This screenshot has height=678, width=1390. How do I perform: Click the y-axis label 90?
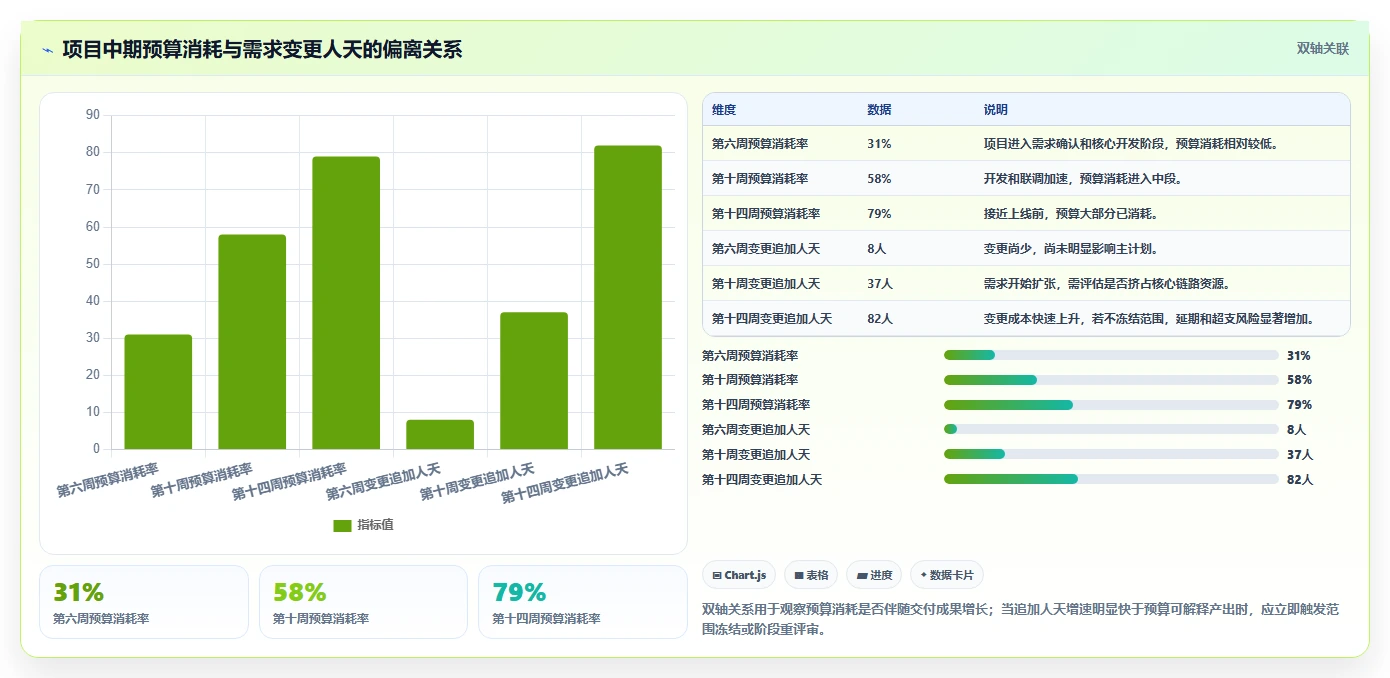coord(93,115)
